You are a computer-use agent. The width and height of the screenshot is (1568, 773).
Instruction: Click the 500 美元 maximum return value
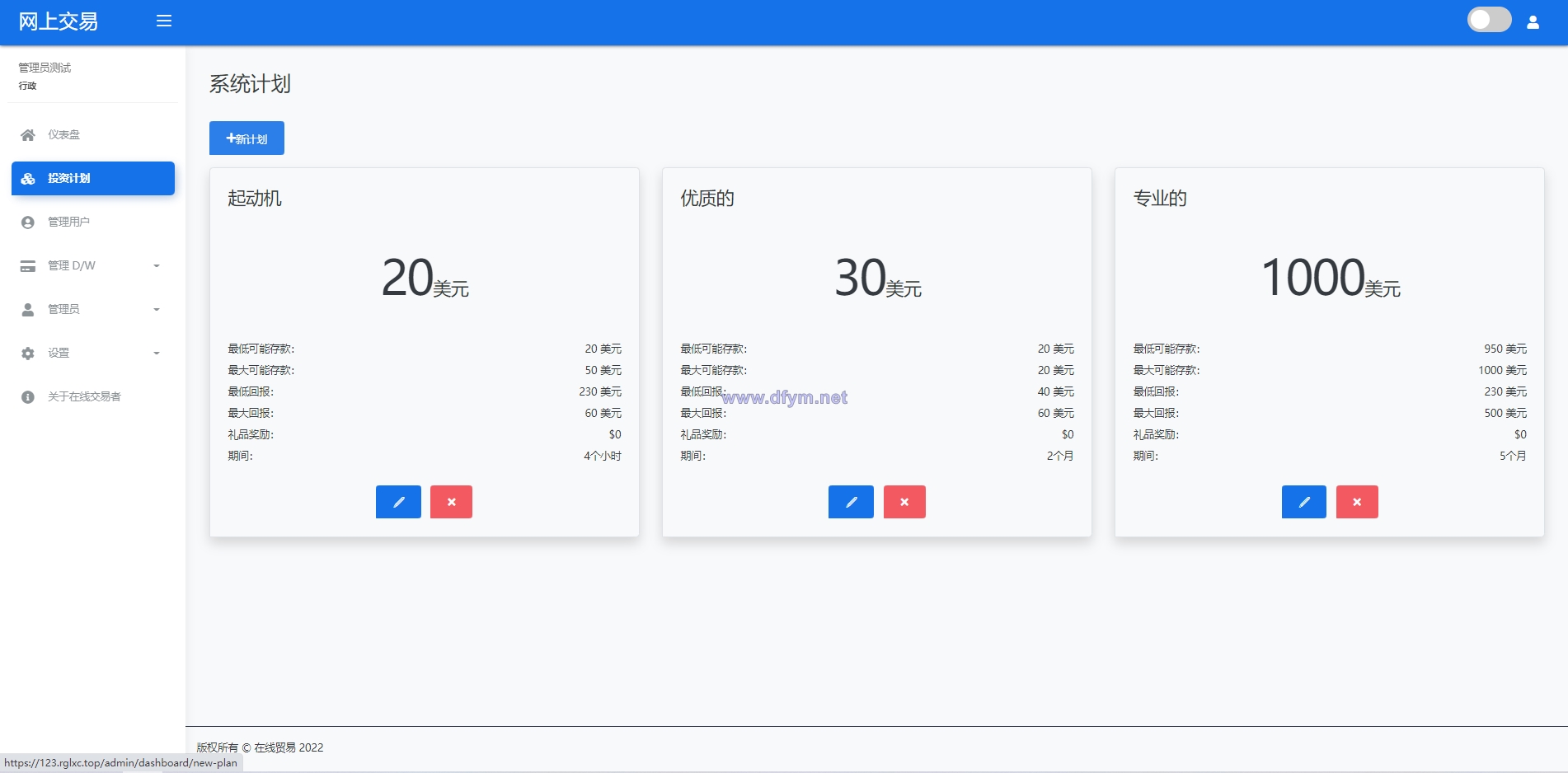click(x=1505, y=413)
